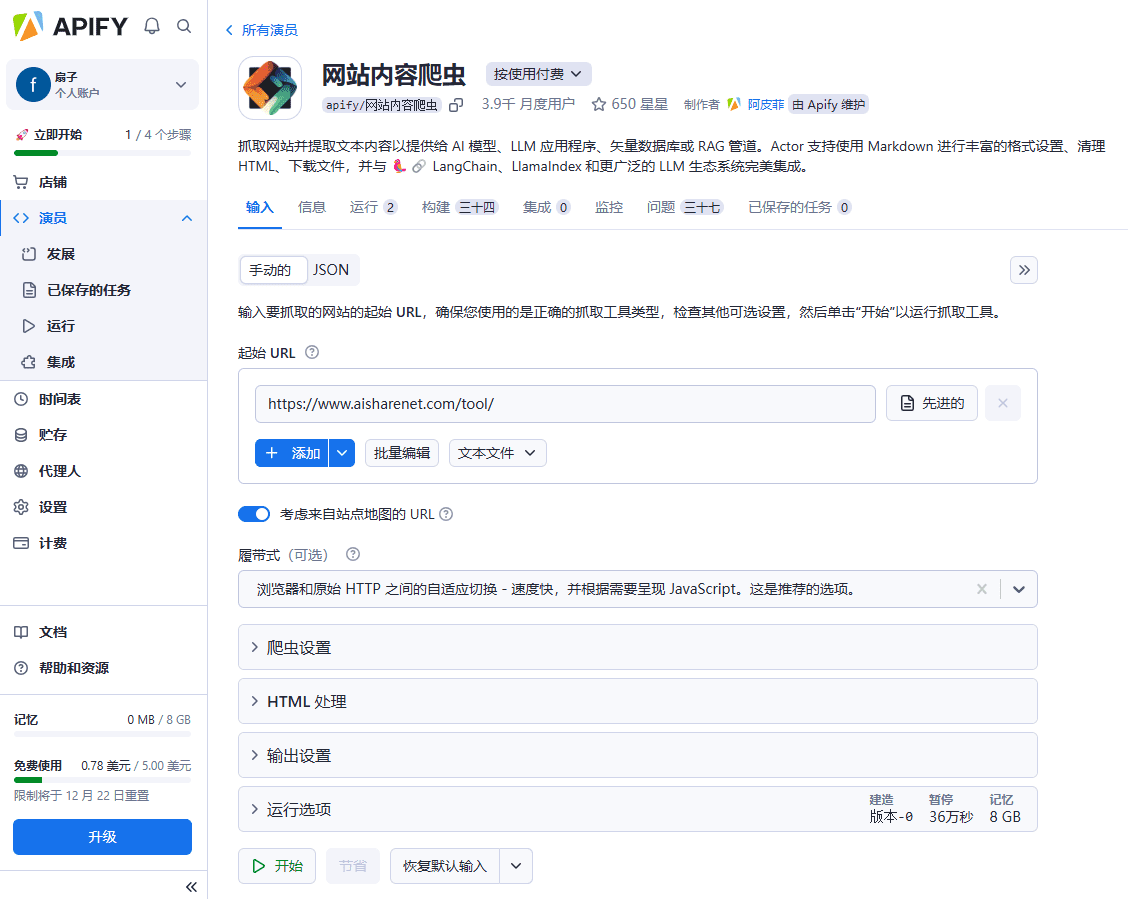
Task: Click the 650 星星 star icon
Action: click(599, 104)
